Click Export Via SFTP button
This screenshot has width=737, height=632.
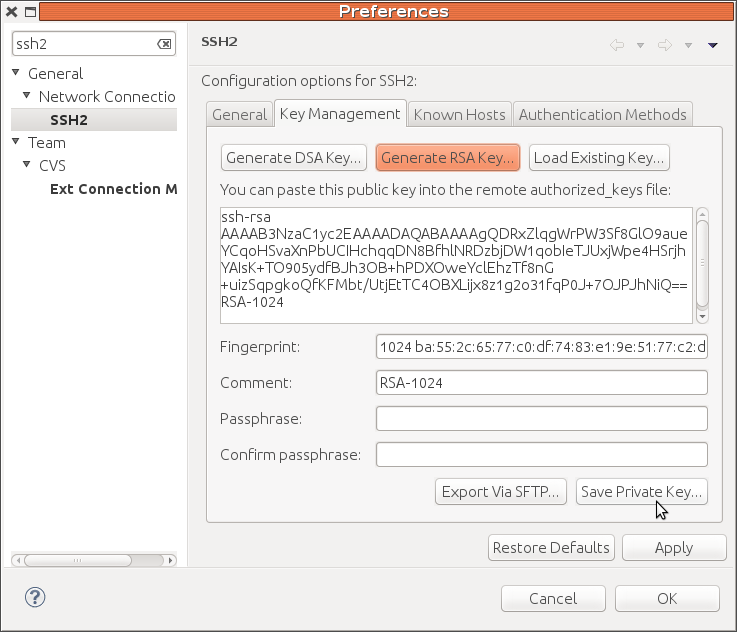click(501, 492)
